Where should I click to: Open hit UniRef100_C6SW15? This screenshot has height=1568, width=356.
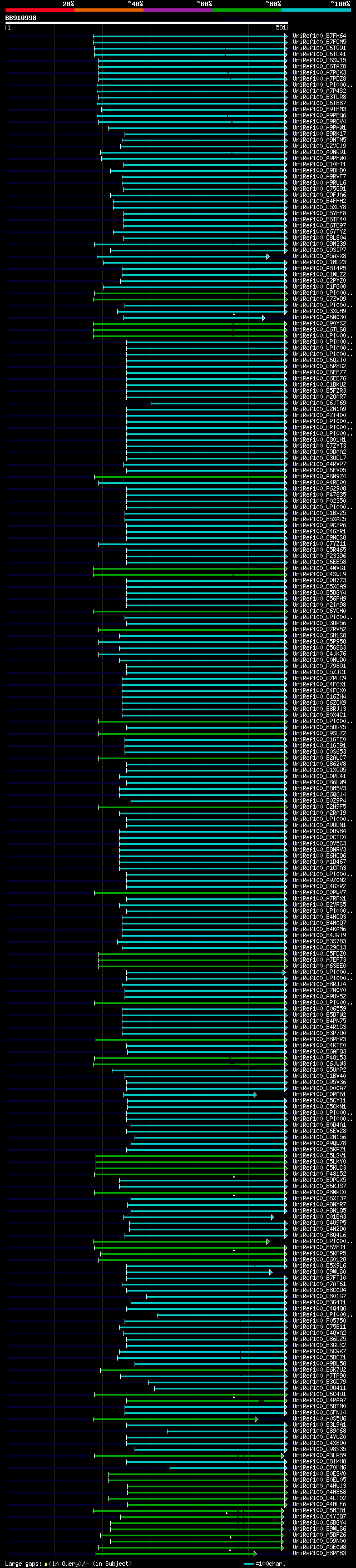319,60
